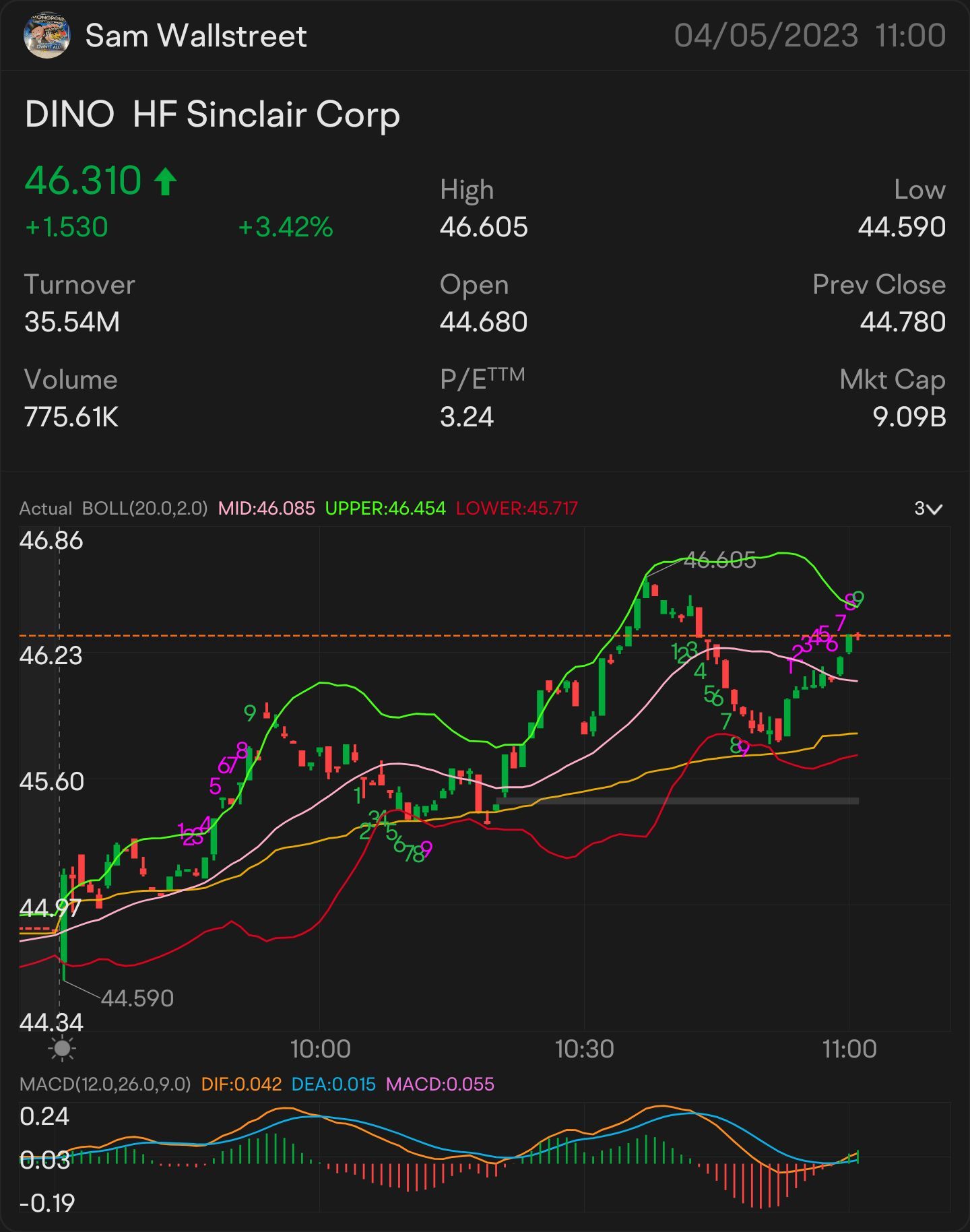Tap the green price up arrow

(165, 182)
